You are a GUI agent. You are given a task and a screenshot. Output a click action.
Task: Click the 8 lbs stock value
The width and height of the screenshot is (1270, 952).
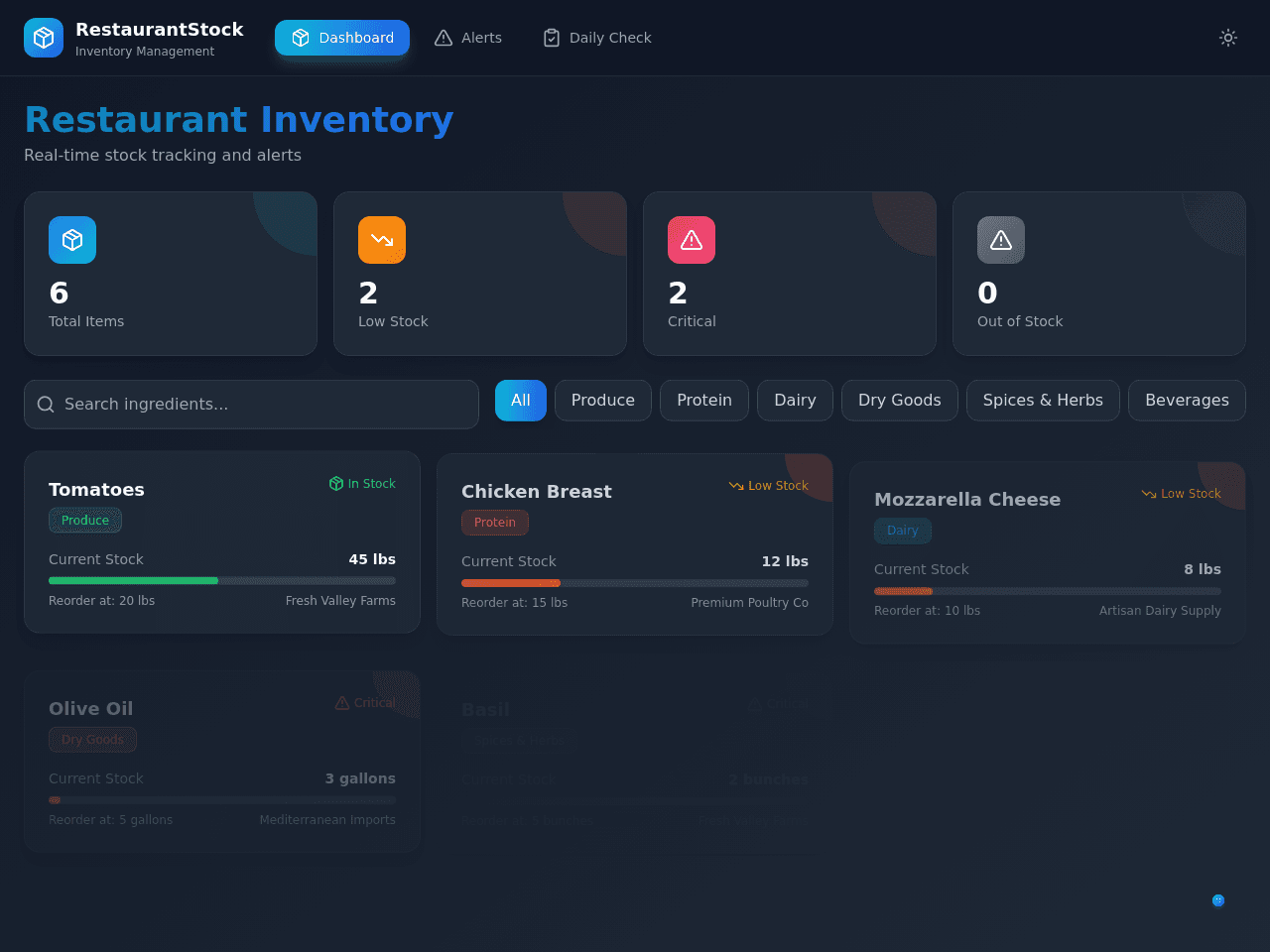coord(1203,569)
